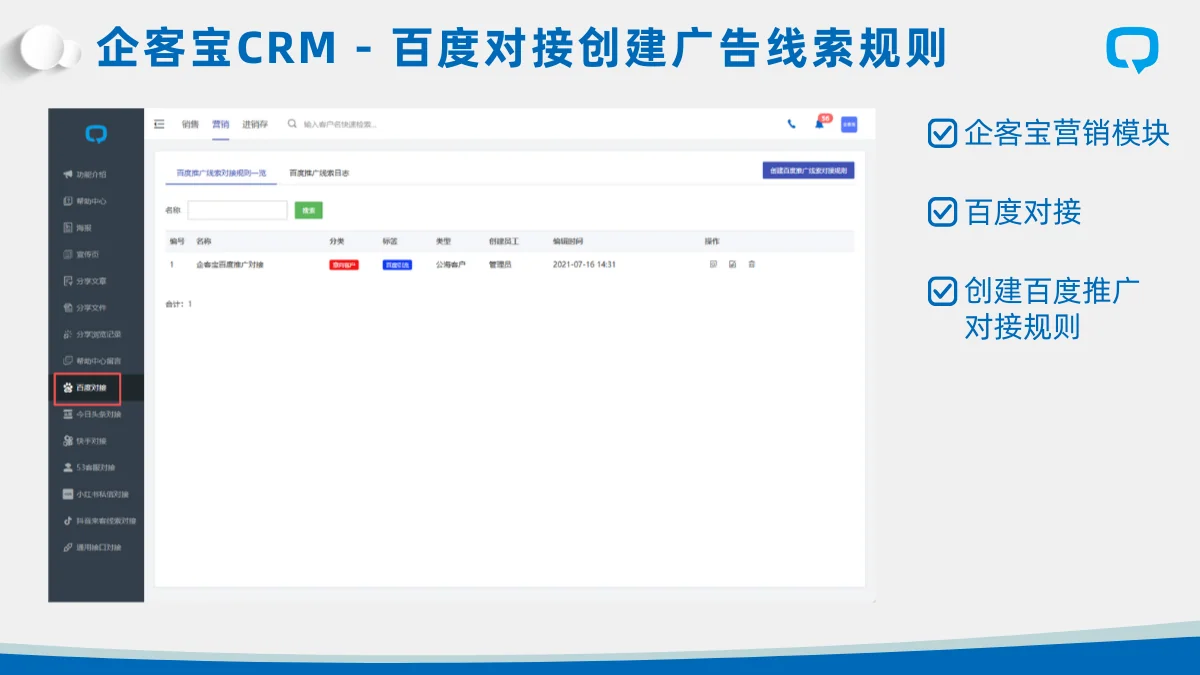Open 分享浏览记录 in the sidebar
The image size is (1200, 675).
[x=97, y=334]
